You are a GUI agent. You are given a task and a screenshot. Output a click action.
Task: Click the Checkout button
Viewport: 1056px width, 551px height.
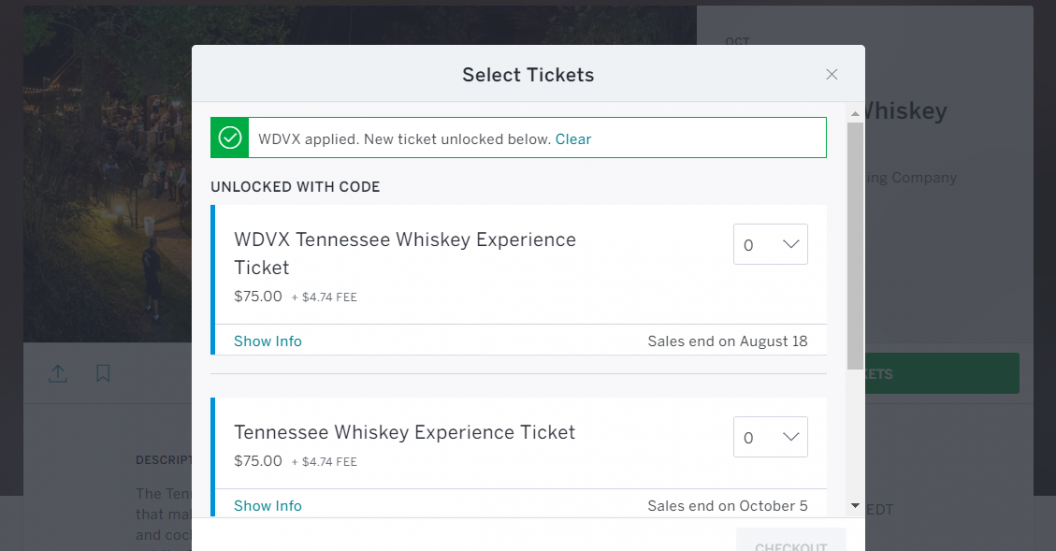click(790, 545)
